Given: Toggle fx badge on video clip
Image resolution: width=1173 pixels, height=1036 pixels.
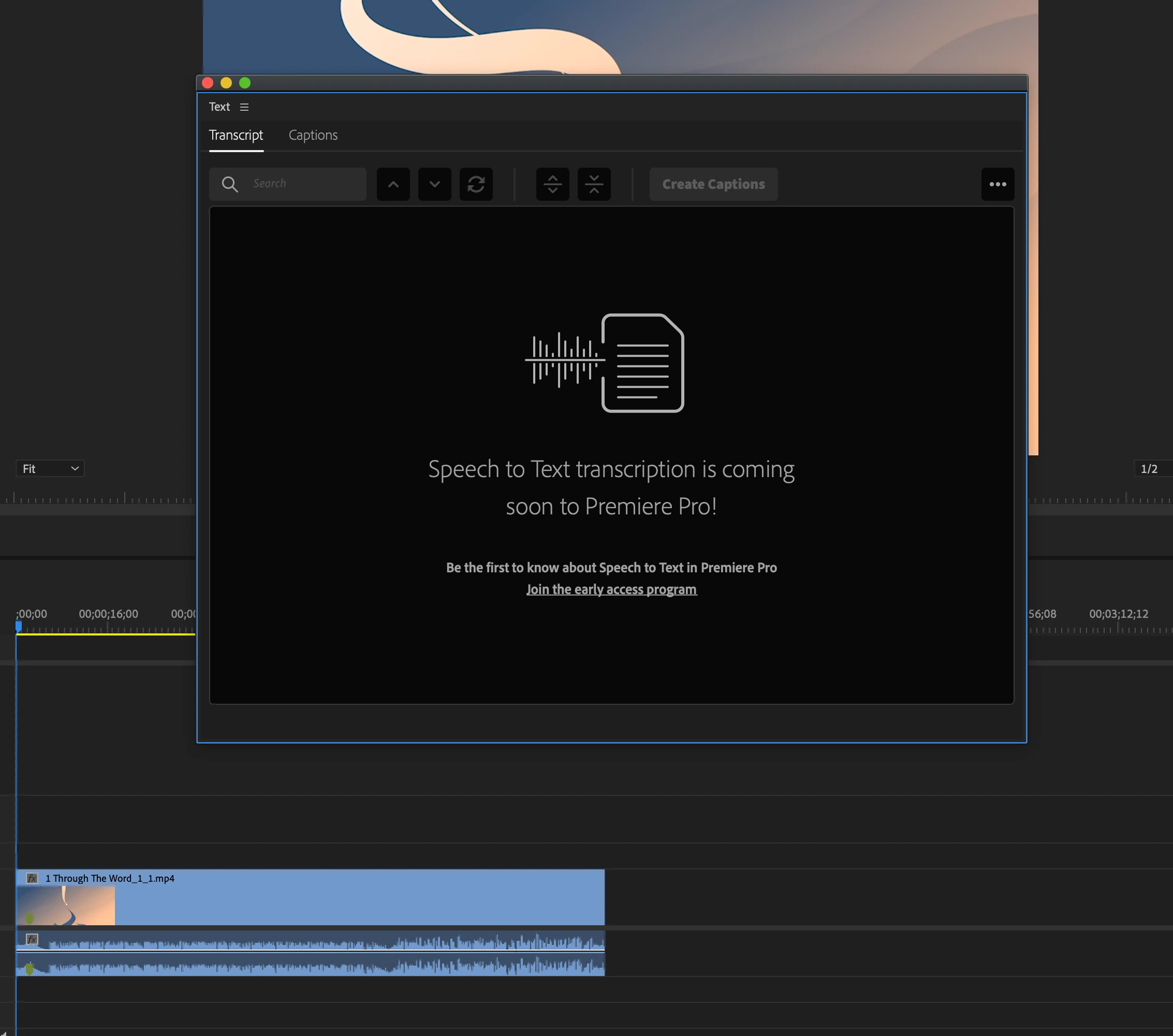Looking at the screenshot, I should (32, 878).
